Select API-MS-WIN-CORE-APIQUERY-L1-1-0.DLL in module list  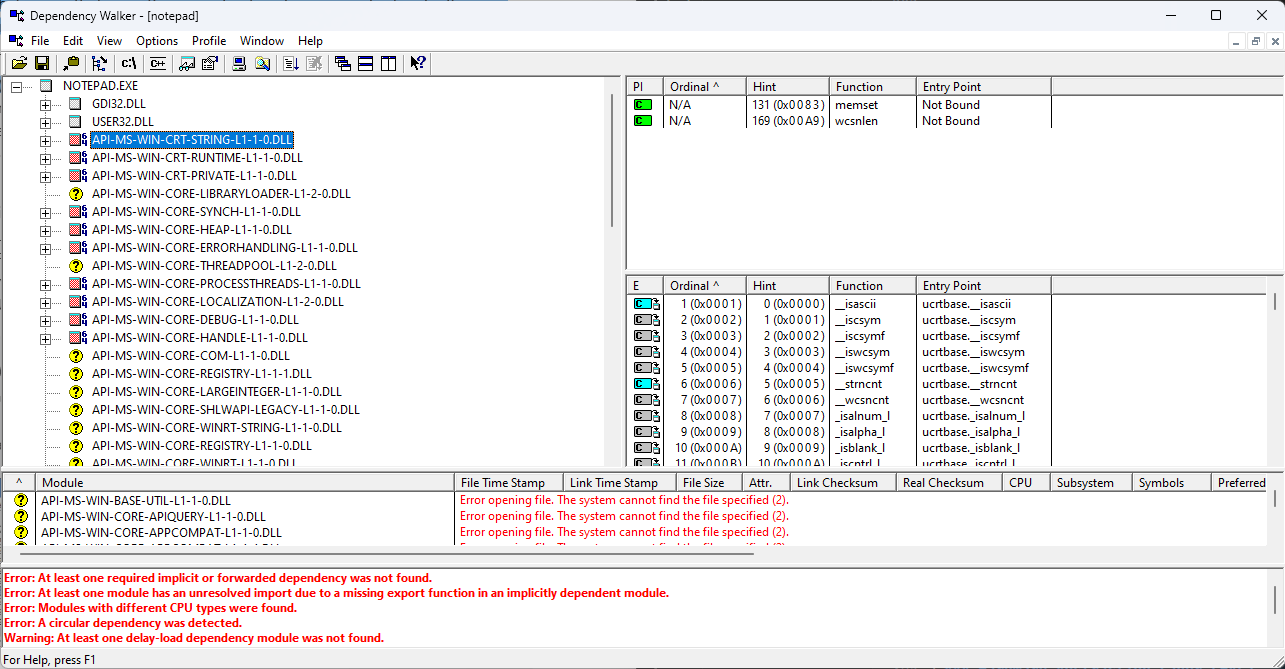pyautogui.click(x=153, y=516)
